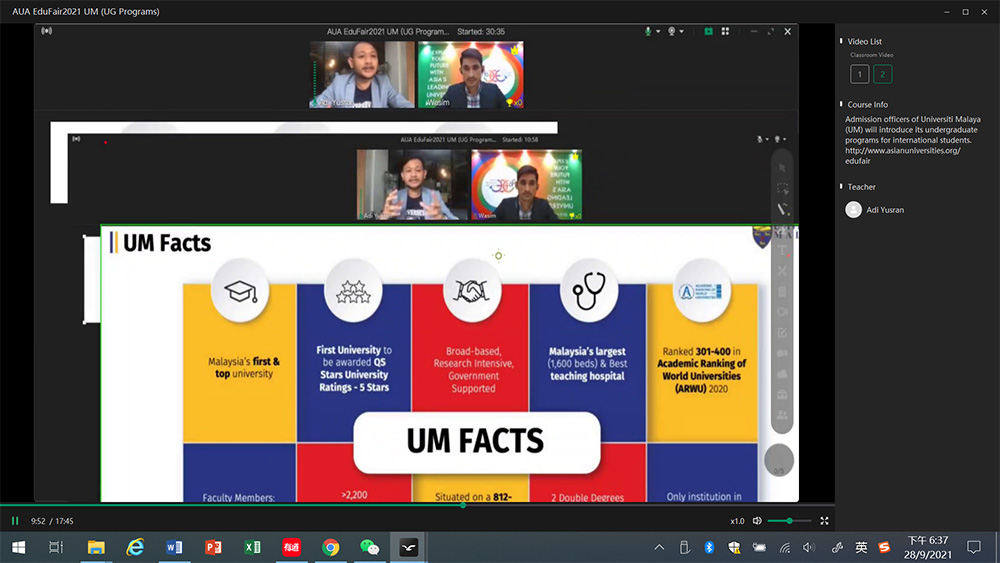Screen dimensions: 1000x563
Task: Select the marquee selection tool
Action: pyautogui.click(x=782, y=189)
